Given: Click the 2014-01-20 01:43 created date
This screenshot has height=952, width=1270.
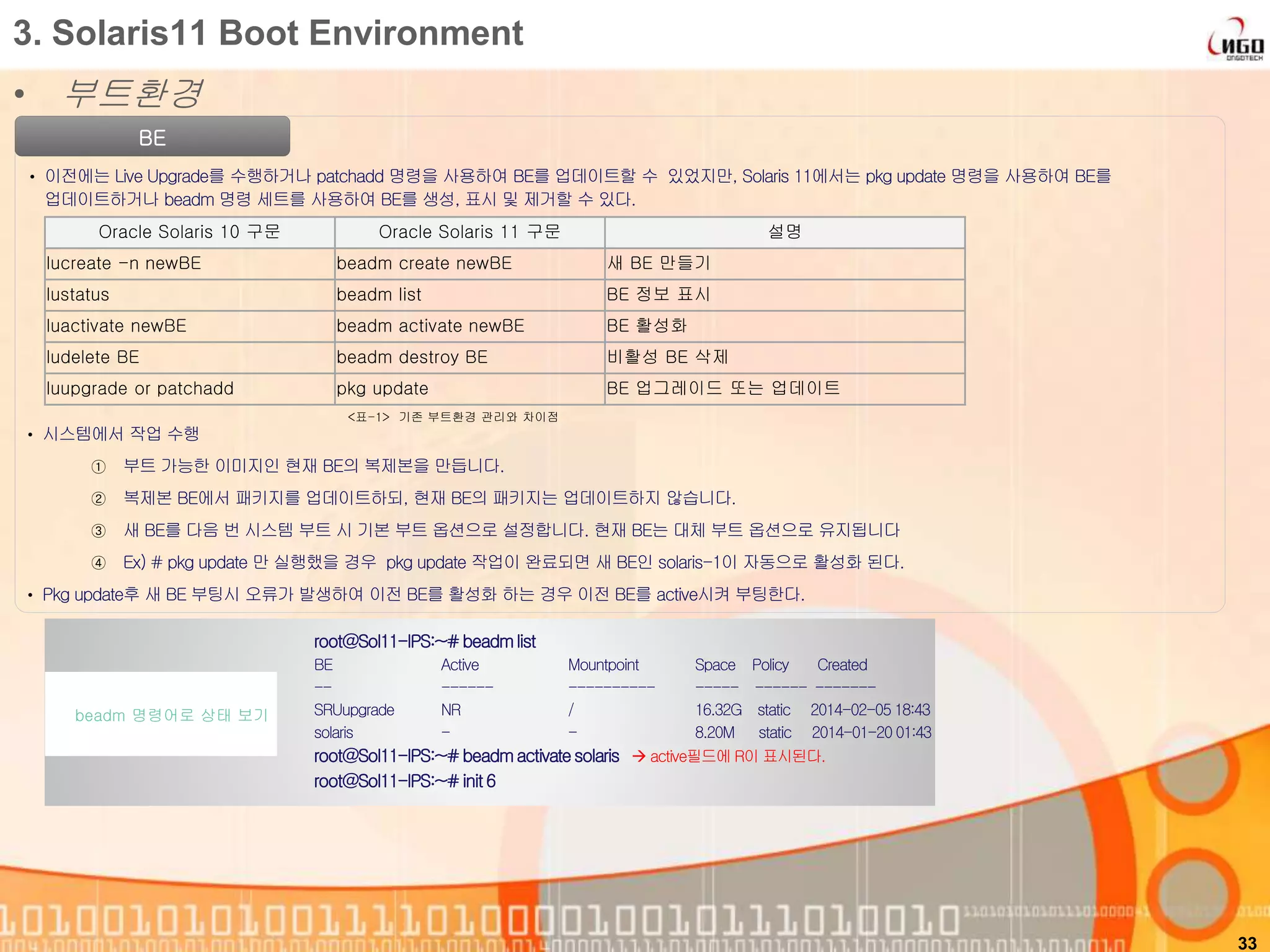Looking at the screenshot, I should (x=871, y=733).
